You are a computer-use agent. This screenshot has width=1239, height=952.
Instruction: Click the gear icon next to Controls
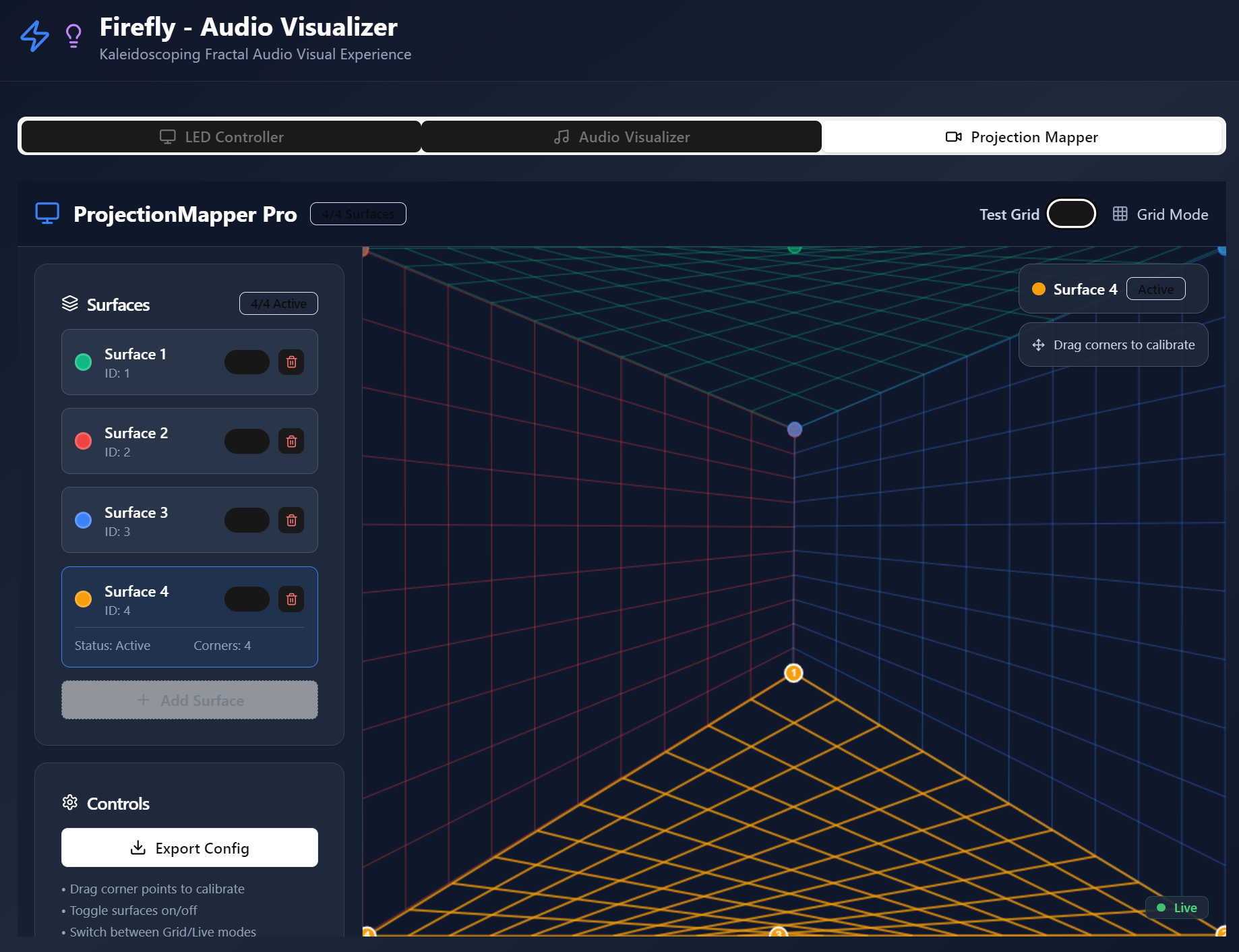pyautogui.click(x=69, y=802)
